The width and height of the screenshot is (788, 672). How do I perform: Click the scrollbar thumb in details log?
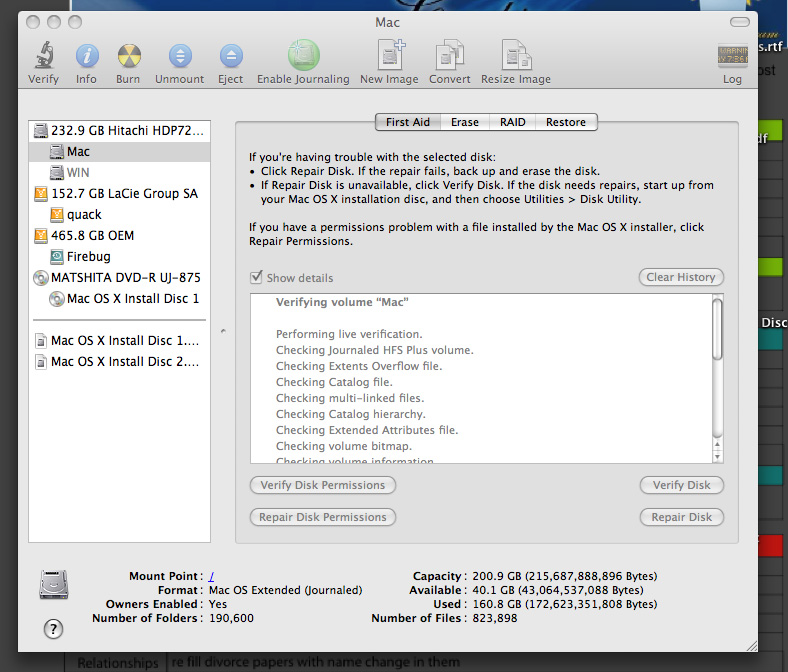718,329
